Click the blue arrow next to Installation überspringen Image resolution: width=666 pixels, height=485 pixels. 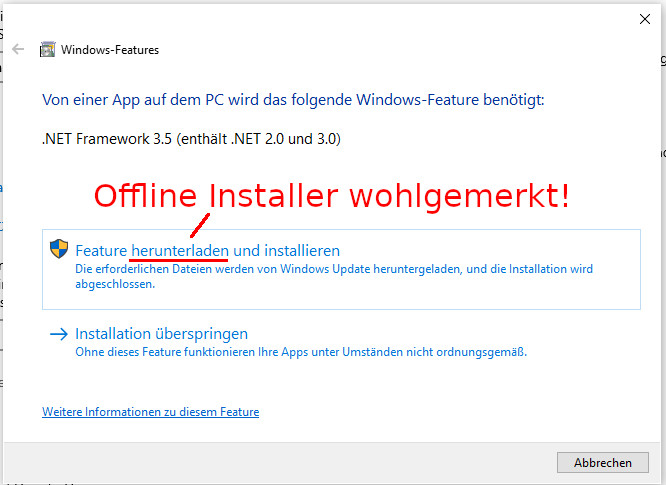coord(59,334)
